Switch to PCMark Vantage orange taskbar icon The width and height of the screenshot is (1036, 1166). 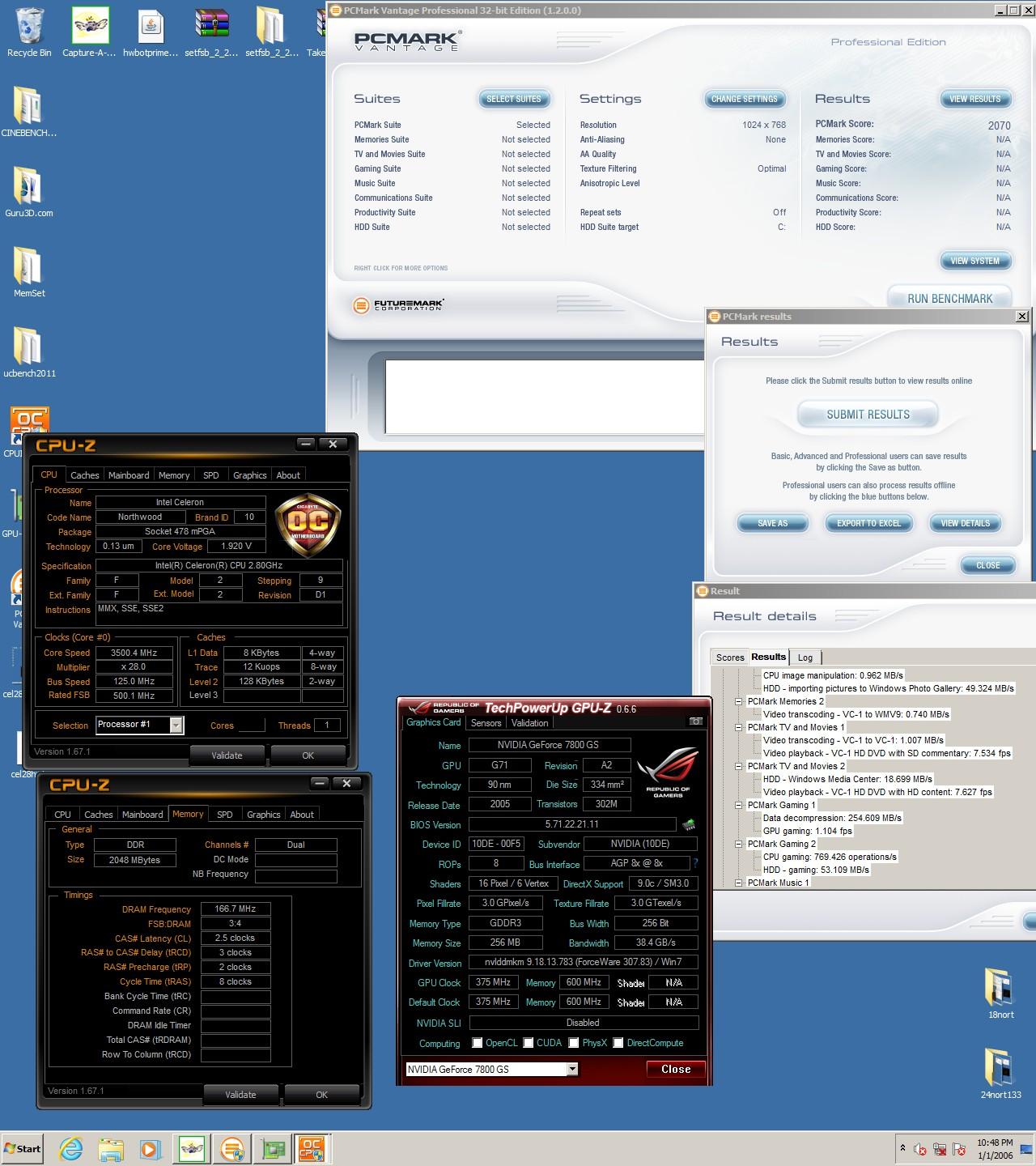231,1149
